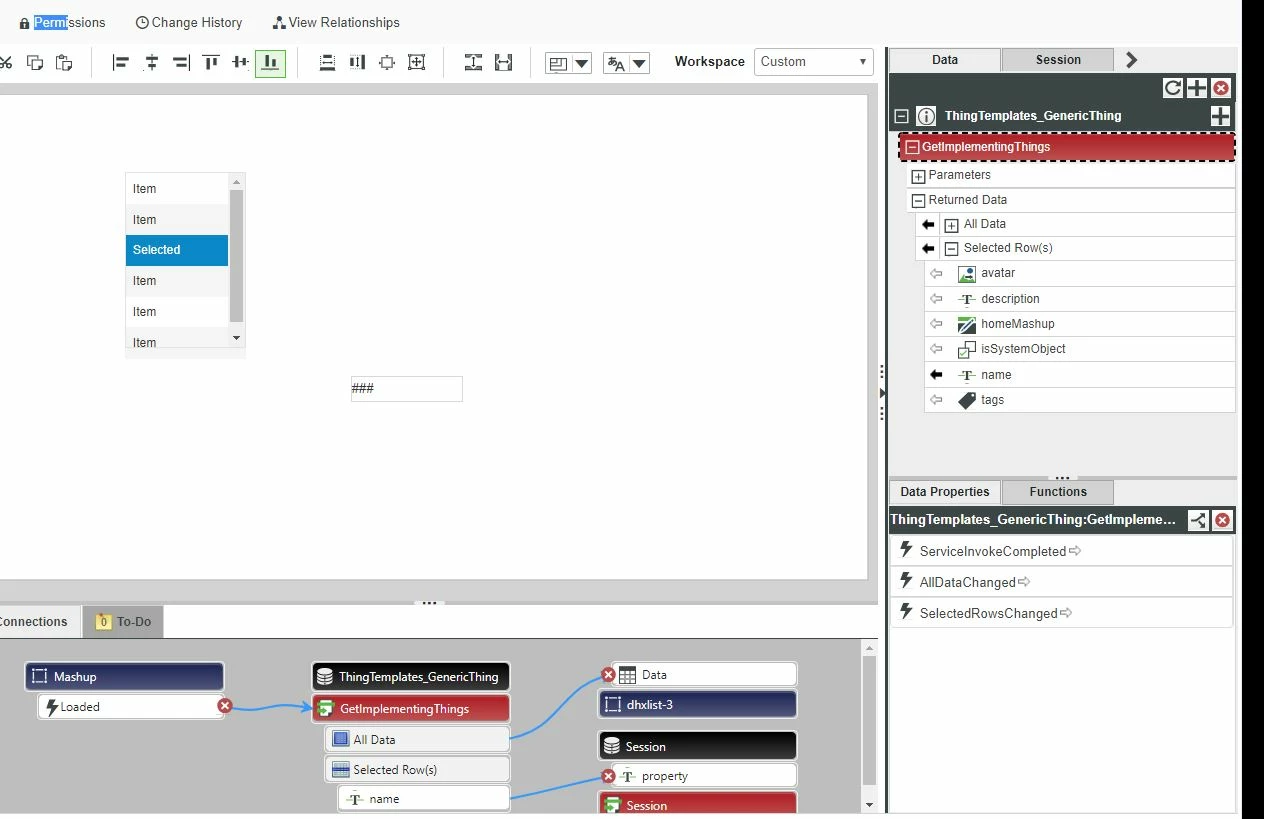
Task: Collapse the GetImplementingThings service node
Action: pyautogui.click(x=912, y=147)
